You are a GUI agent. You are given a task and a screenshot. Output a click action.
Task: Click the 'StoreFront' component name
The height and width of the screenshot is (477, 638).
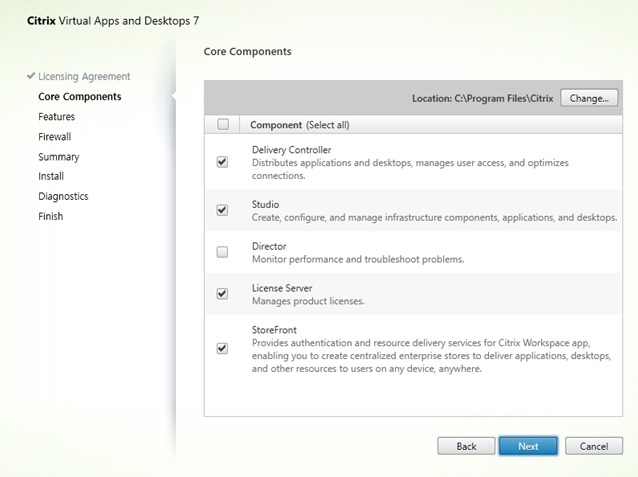pos(274,330)
